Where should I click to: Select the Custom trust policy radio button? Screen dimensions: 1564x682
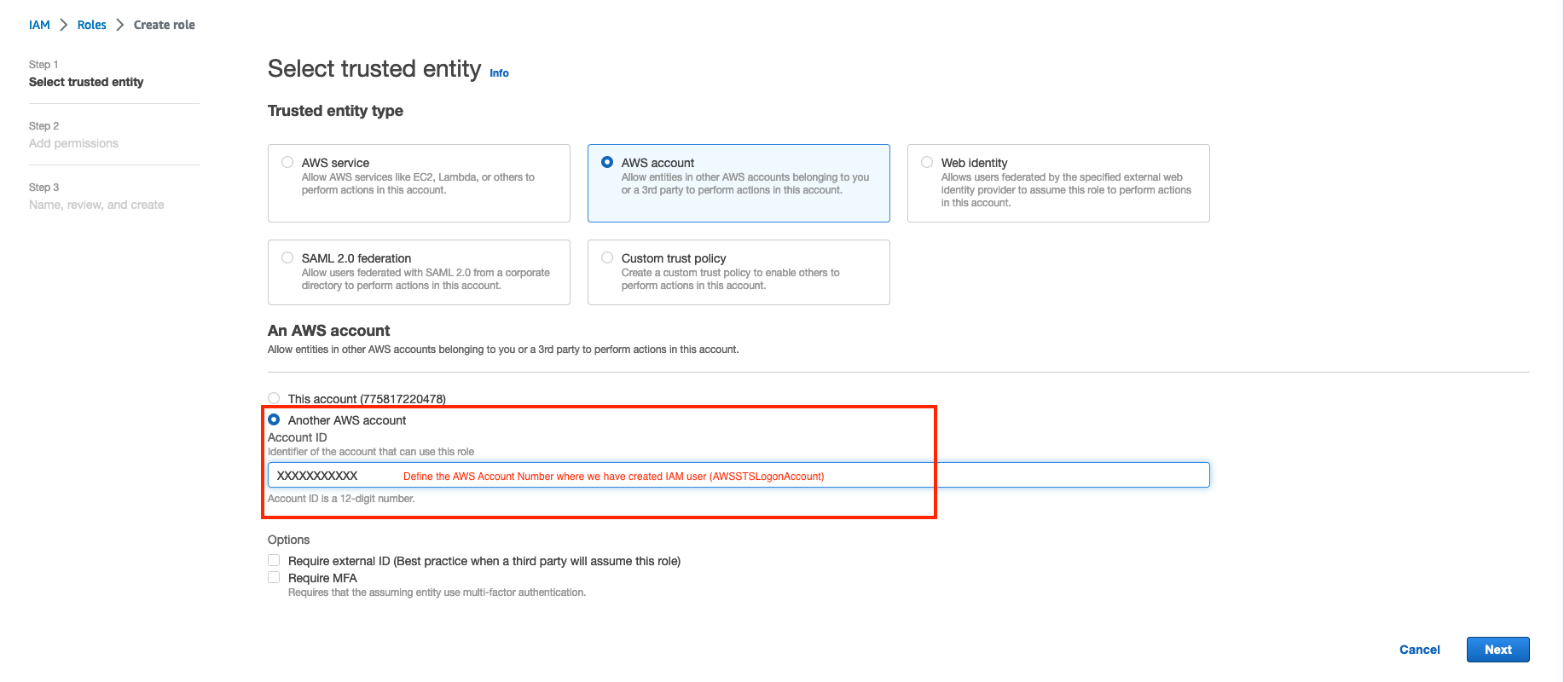point(609,257)
